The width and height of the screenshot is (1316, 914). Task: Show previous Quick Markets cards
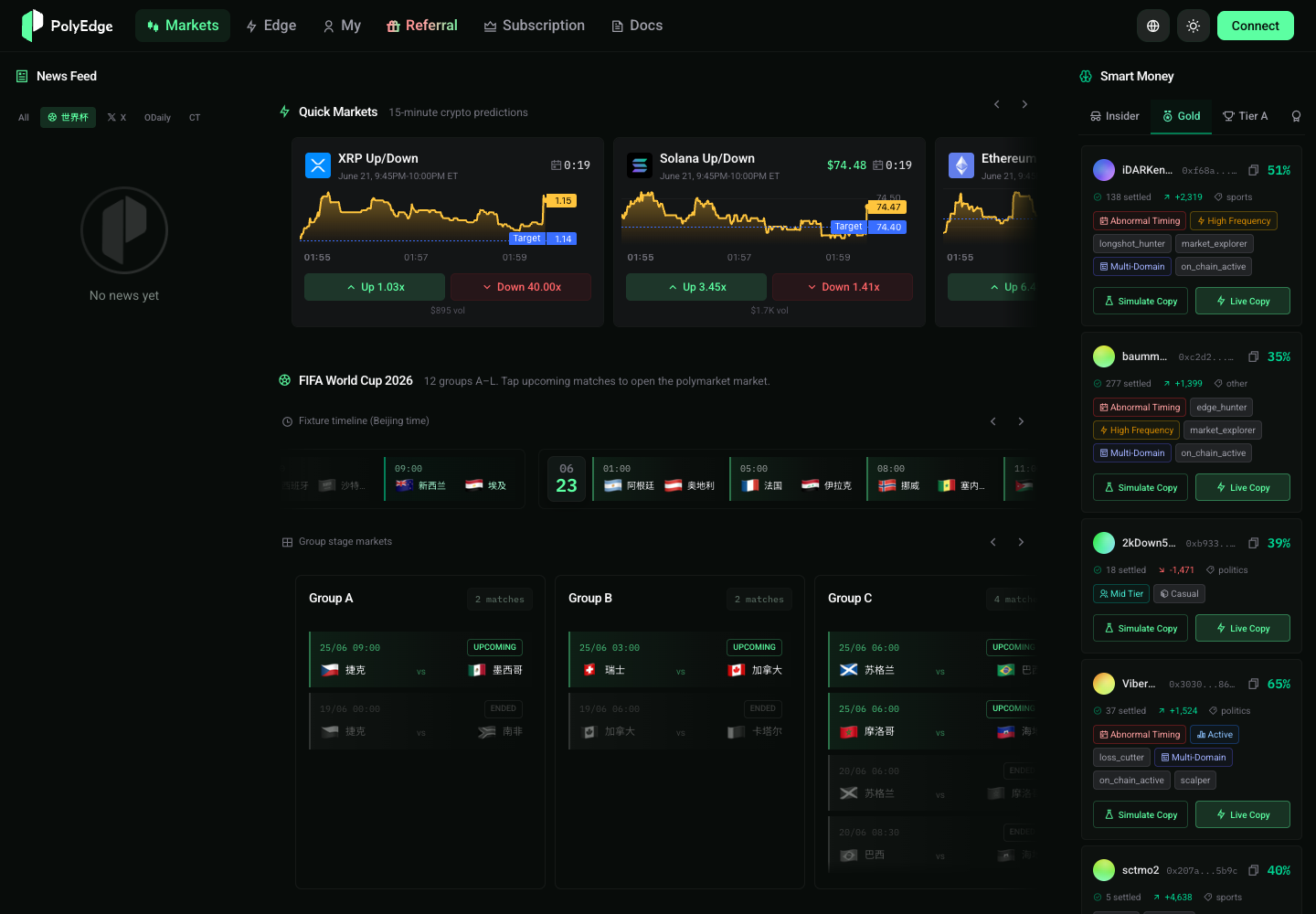(x=997, y=104)
